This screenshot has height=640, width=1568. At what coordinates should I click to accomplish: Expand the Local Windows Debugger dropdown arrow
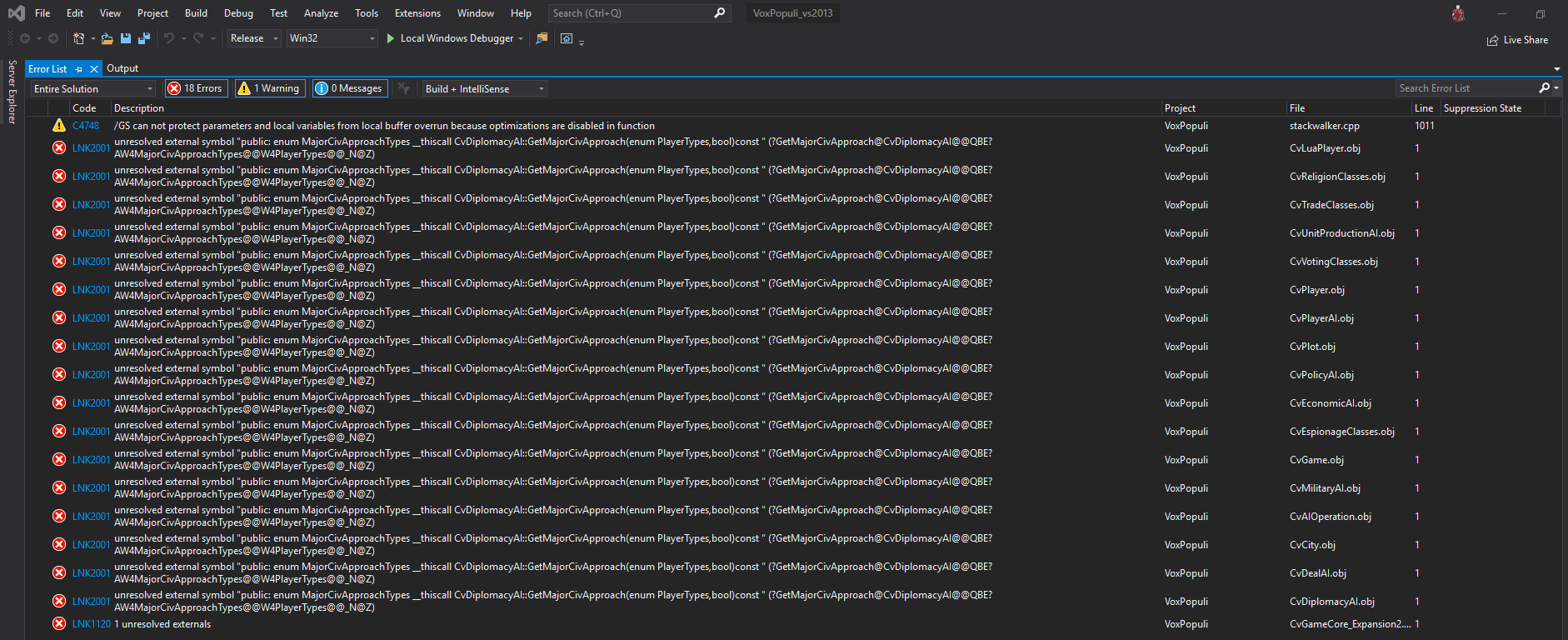pos(521,38)
